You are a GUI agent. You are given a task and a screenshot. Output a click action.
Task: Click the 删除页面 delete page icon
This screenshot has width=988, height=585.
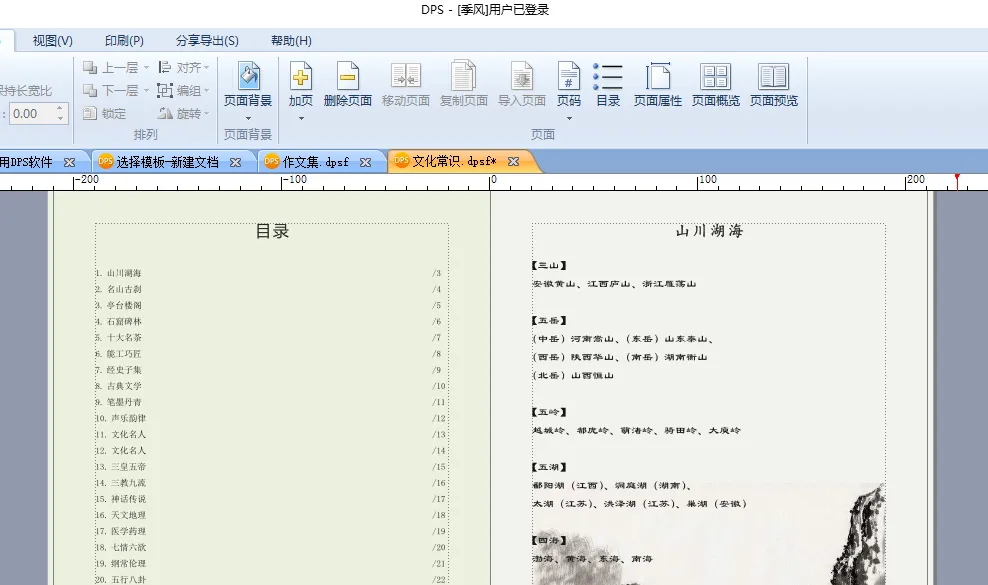click(x=347, y=77)
